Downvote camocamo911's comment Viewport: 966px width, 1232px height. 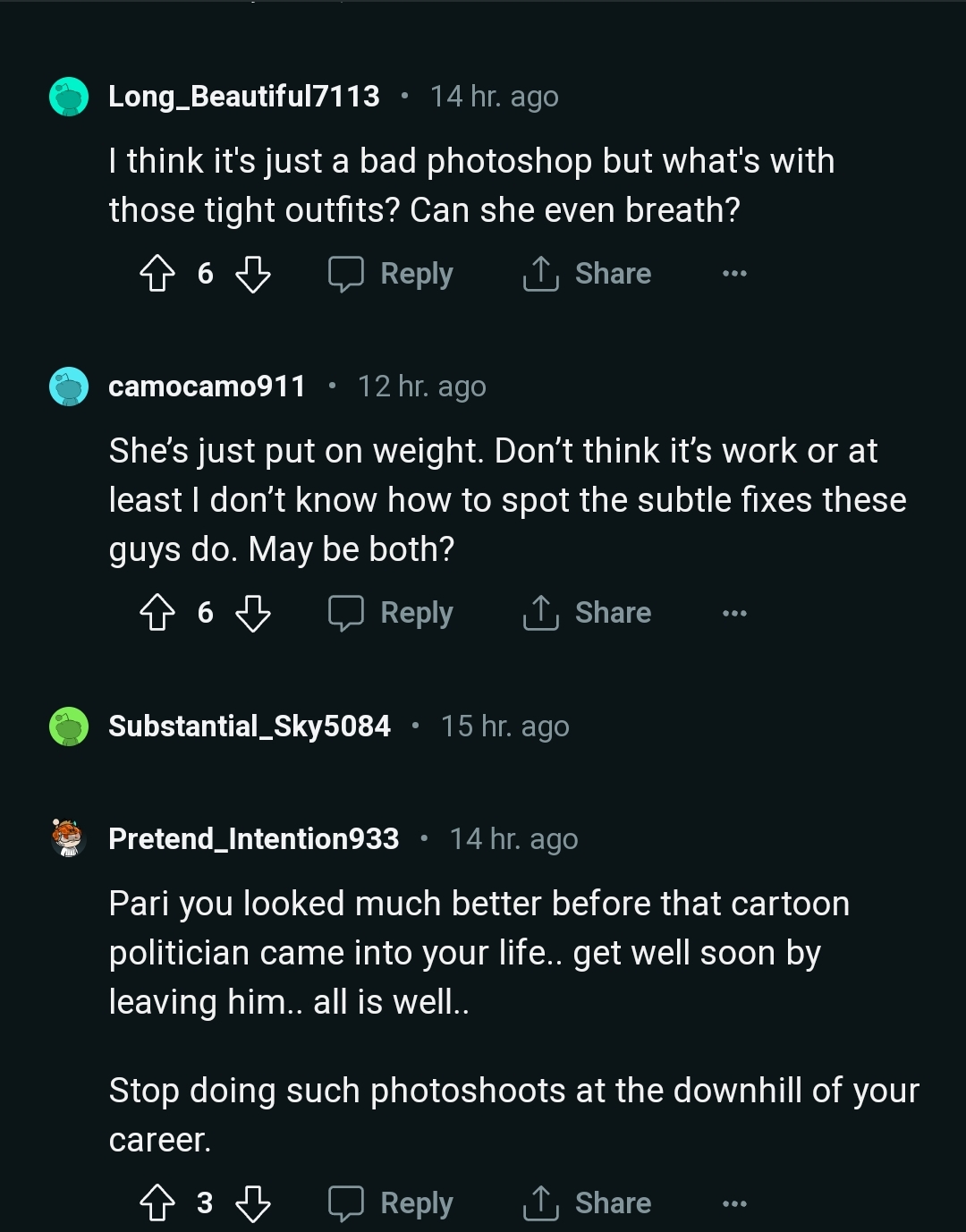click(253, 613)
